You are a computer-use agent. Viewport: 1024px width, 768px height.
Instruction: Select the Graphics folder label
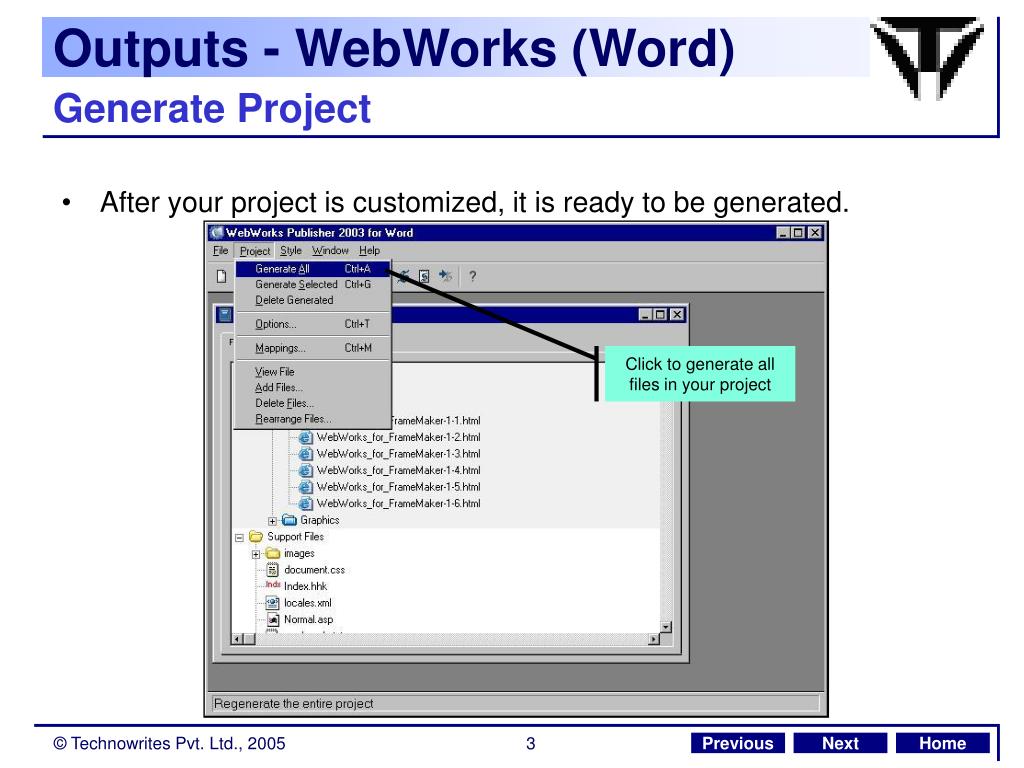coord(319,520)
